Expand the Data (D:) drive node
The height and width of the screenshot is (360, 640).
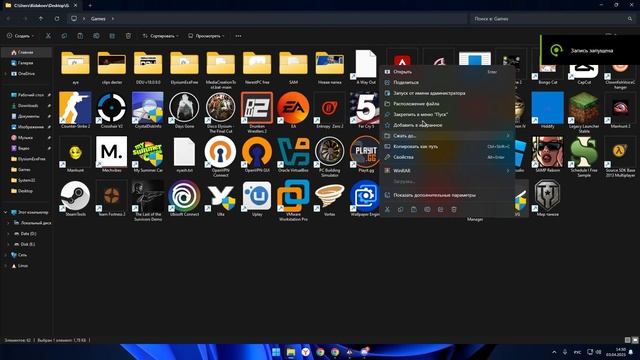(x=9, y=233)
